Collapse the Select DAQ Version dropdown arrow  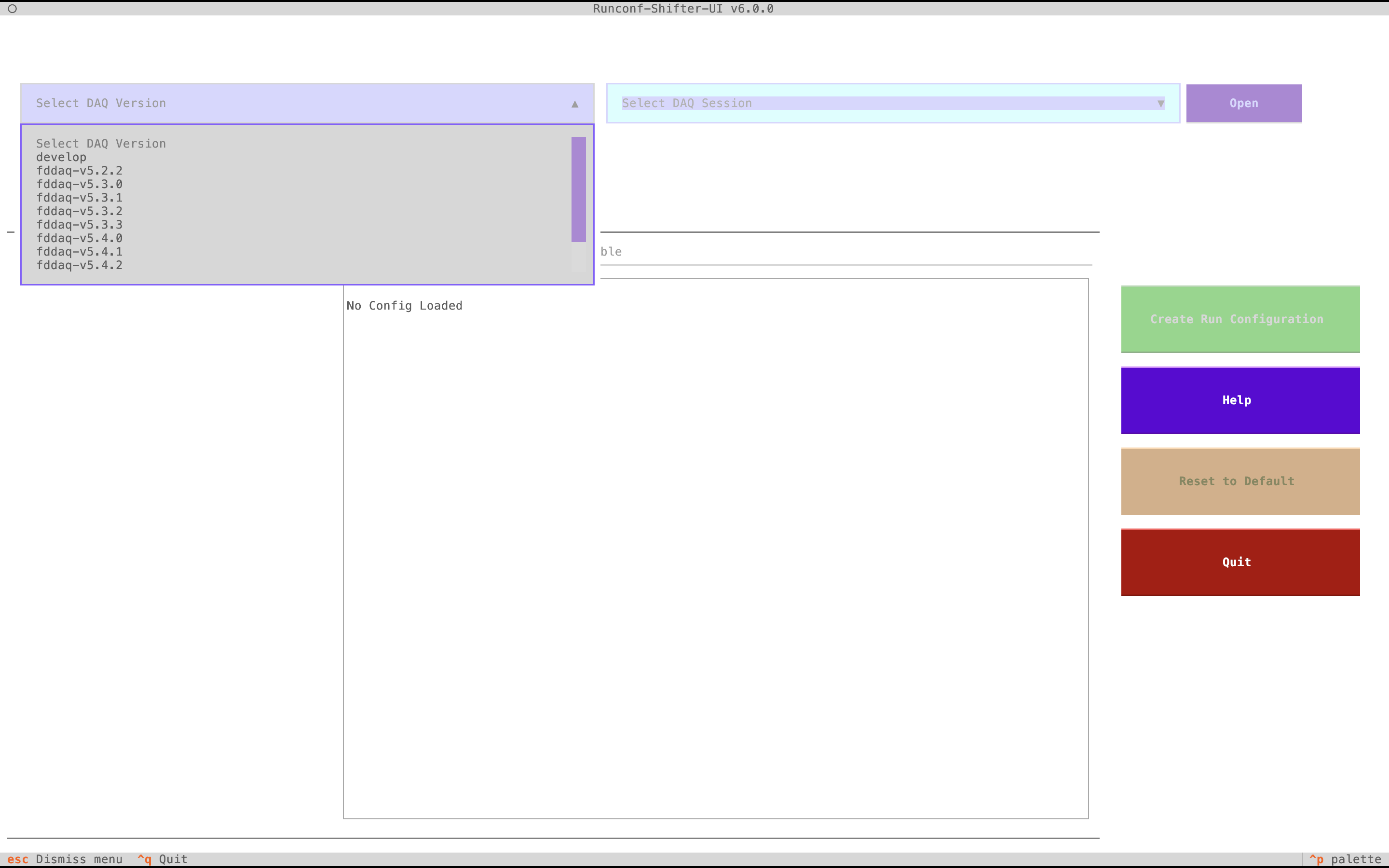pos(574,104)
